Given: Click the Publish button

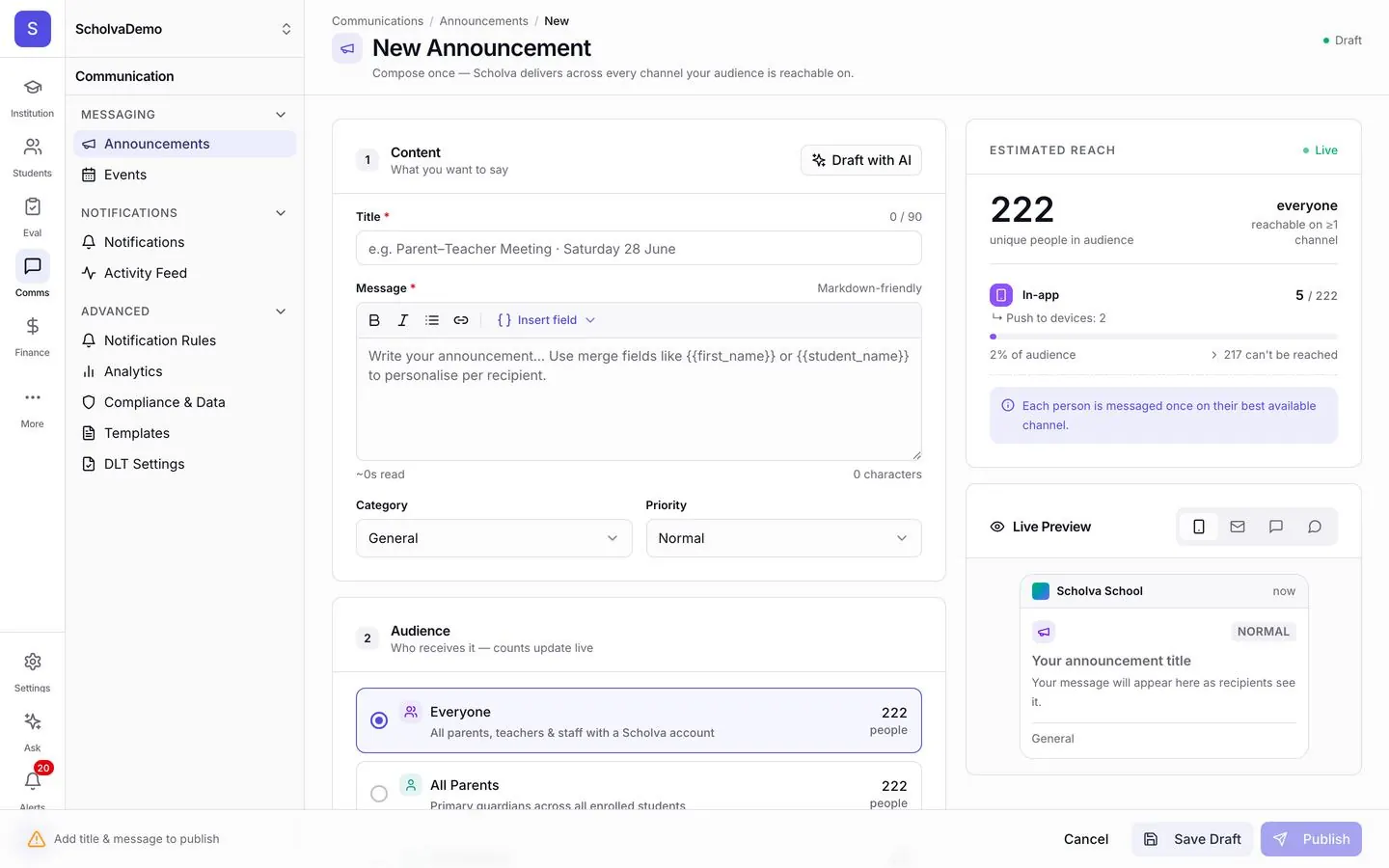Looking at the screenshot, I should (x=1311, y=839).
